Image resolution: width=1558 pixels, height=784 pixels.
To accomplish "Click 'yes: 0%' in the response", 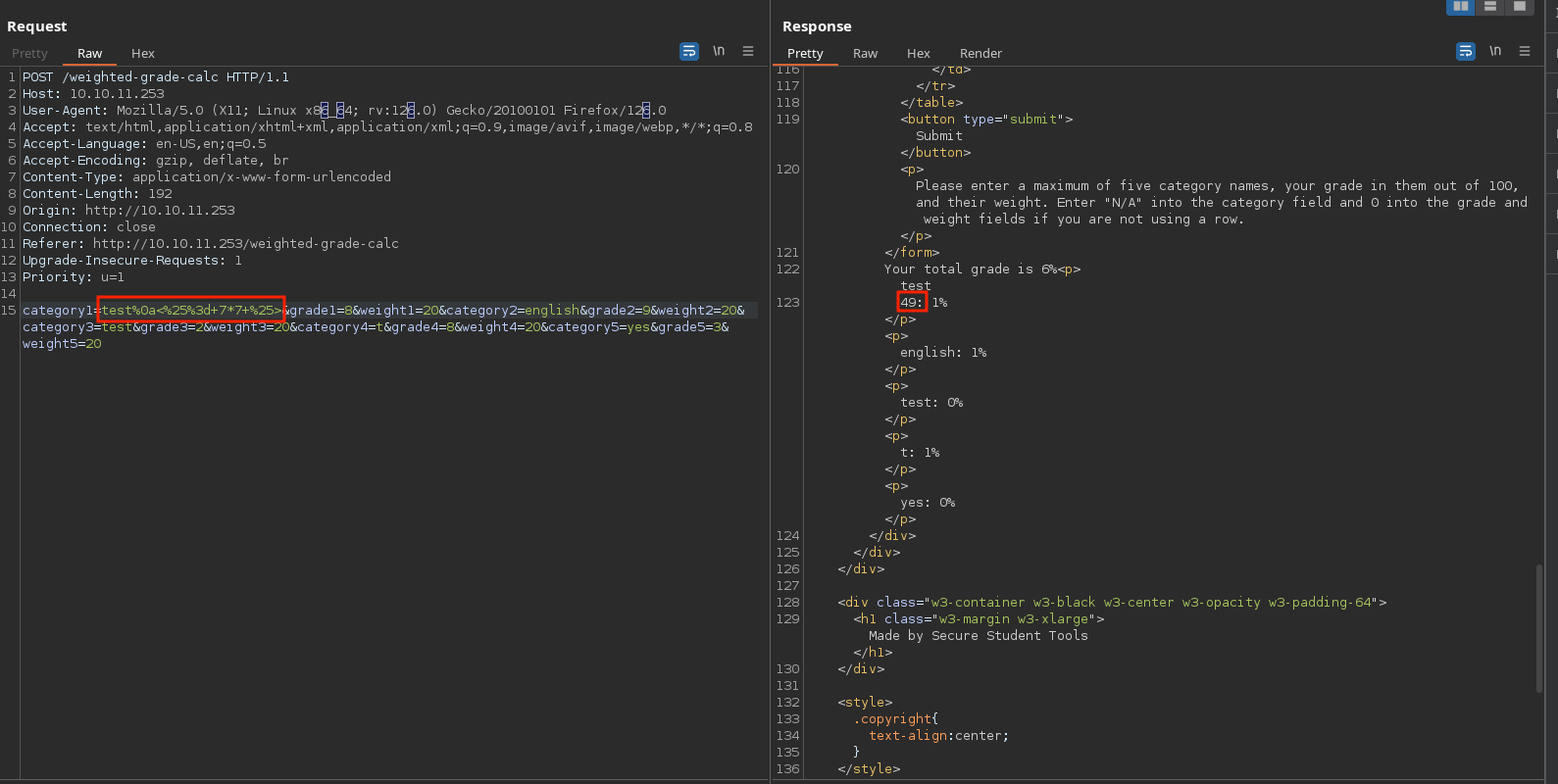I will 928,502.
